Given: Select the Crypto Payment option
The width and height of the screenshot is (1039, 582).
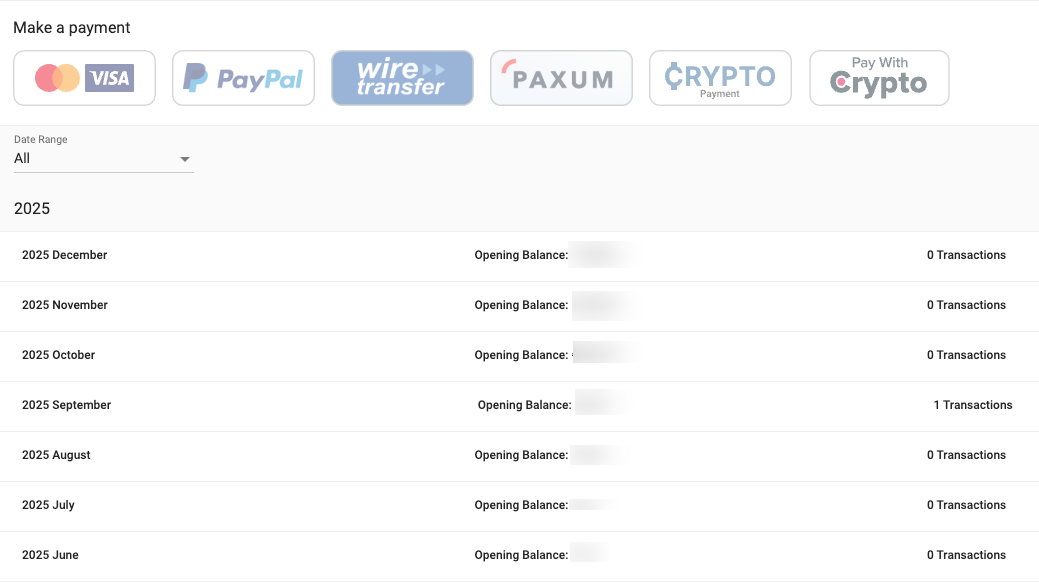Looking at the screenshot, I should (720, 77).
